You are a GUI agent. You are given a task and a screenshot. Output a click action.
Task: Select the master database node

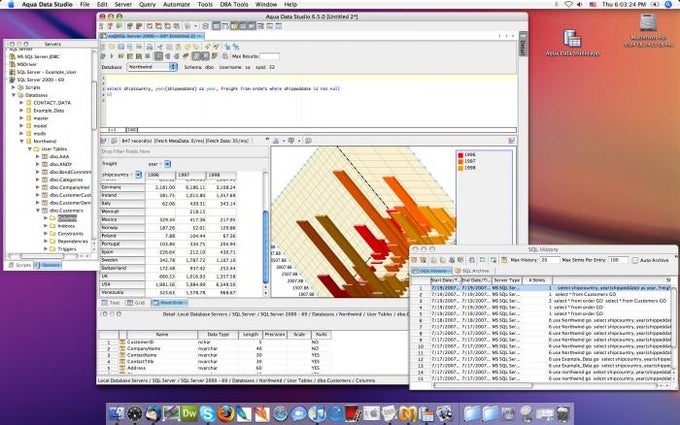[x=41, y=118]
